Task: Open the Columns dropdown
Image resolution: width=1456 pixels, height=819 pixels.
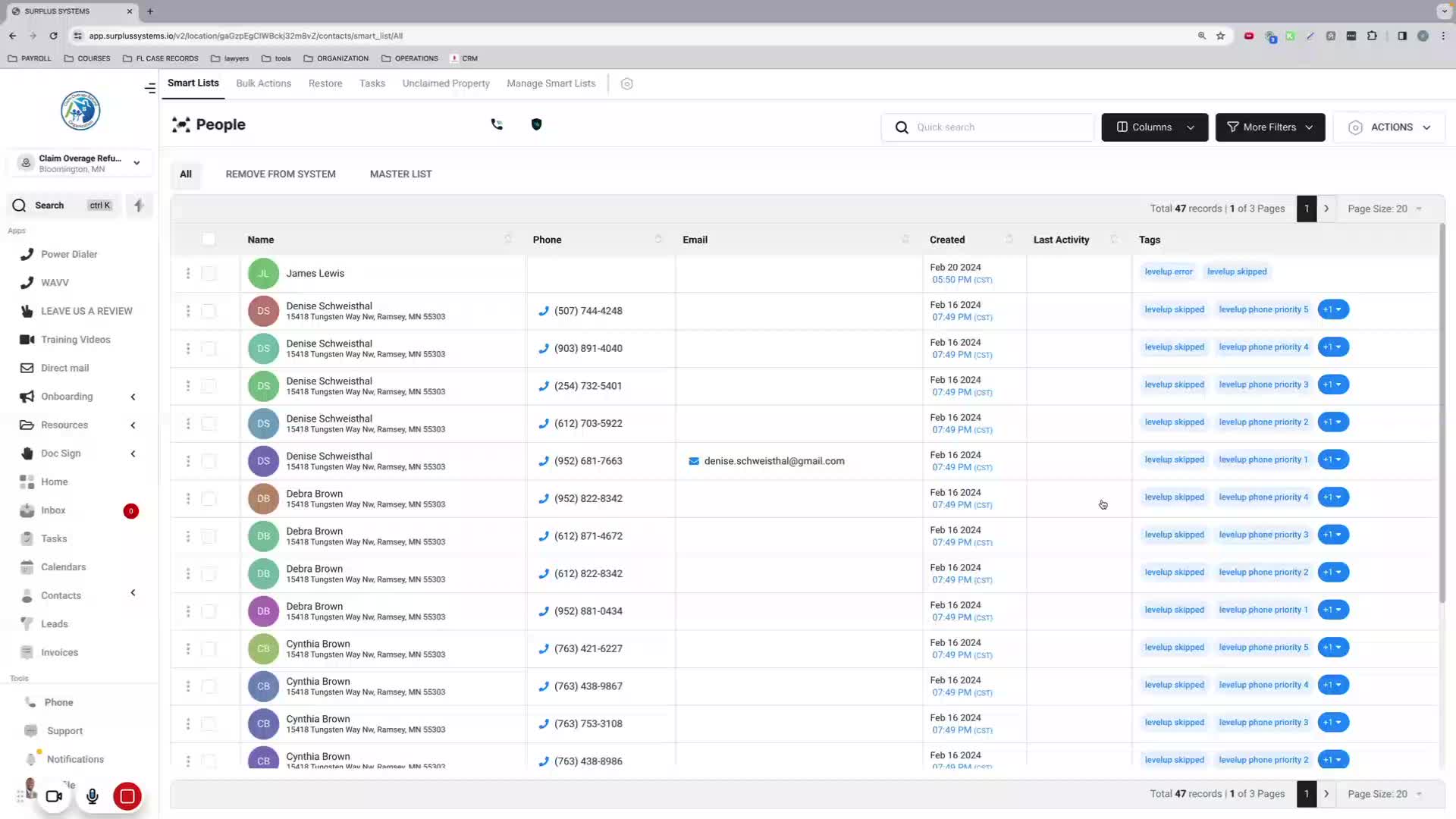Action: coord(1154,127)
